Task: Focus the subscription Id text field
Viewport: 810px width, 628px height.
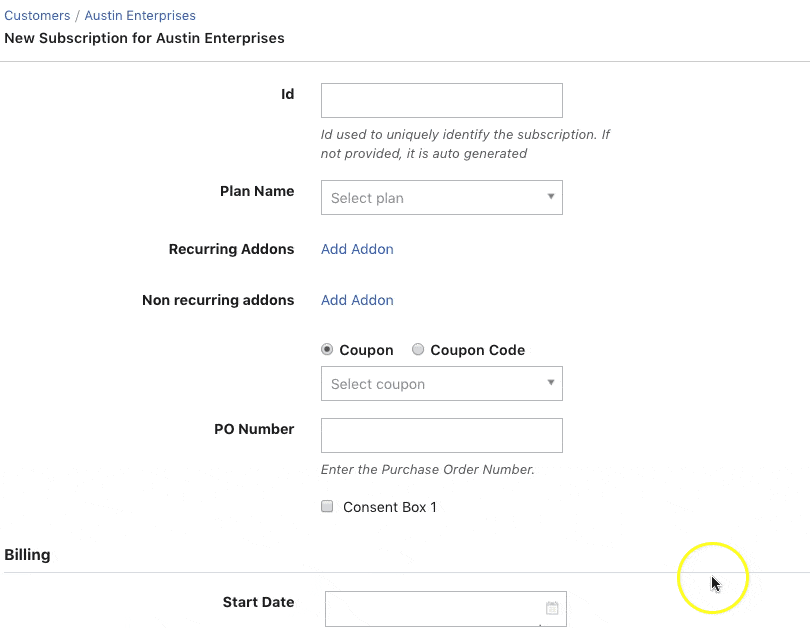Action: [441, 100]
